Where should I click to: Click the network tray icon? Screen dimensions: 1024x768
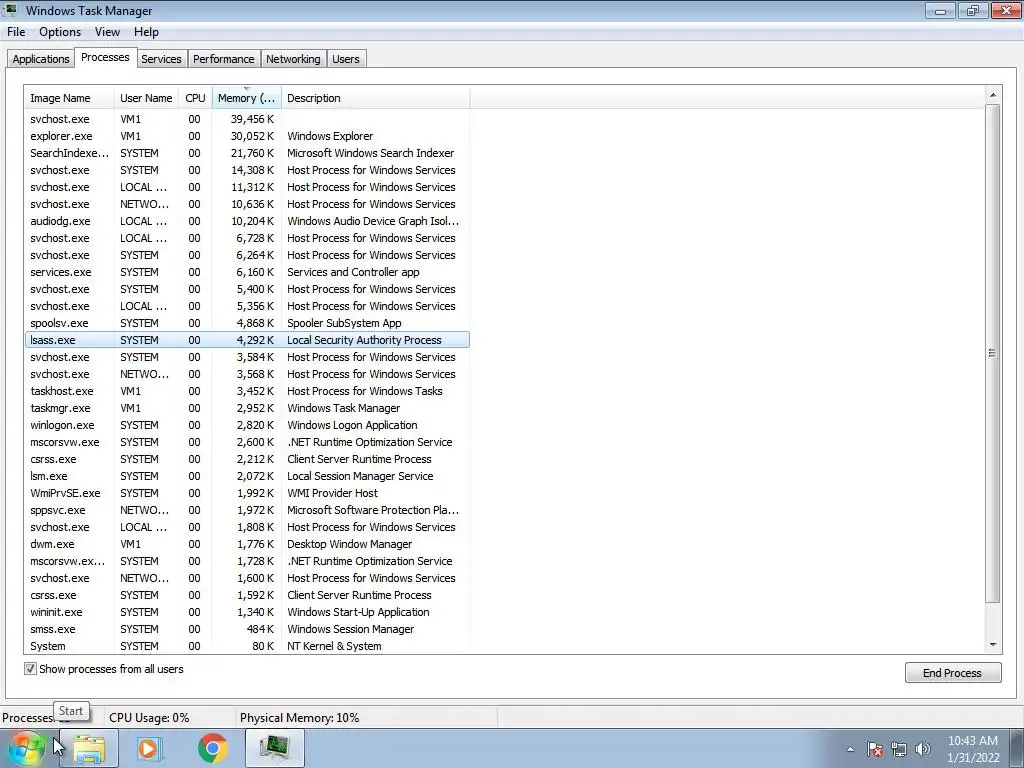tap(899, 749)
